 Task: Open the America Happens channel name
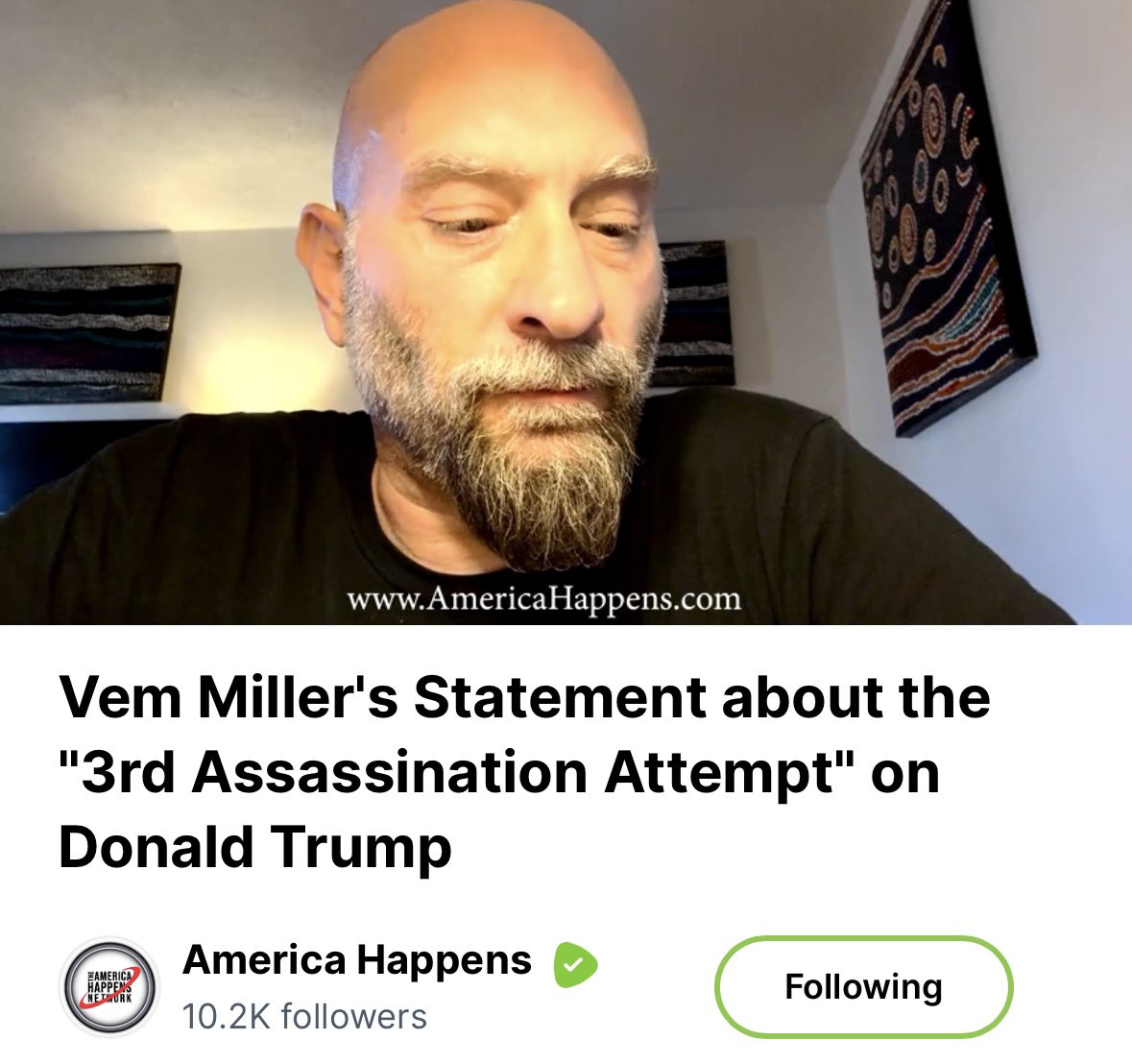click(356, 960)
